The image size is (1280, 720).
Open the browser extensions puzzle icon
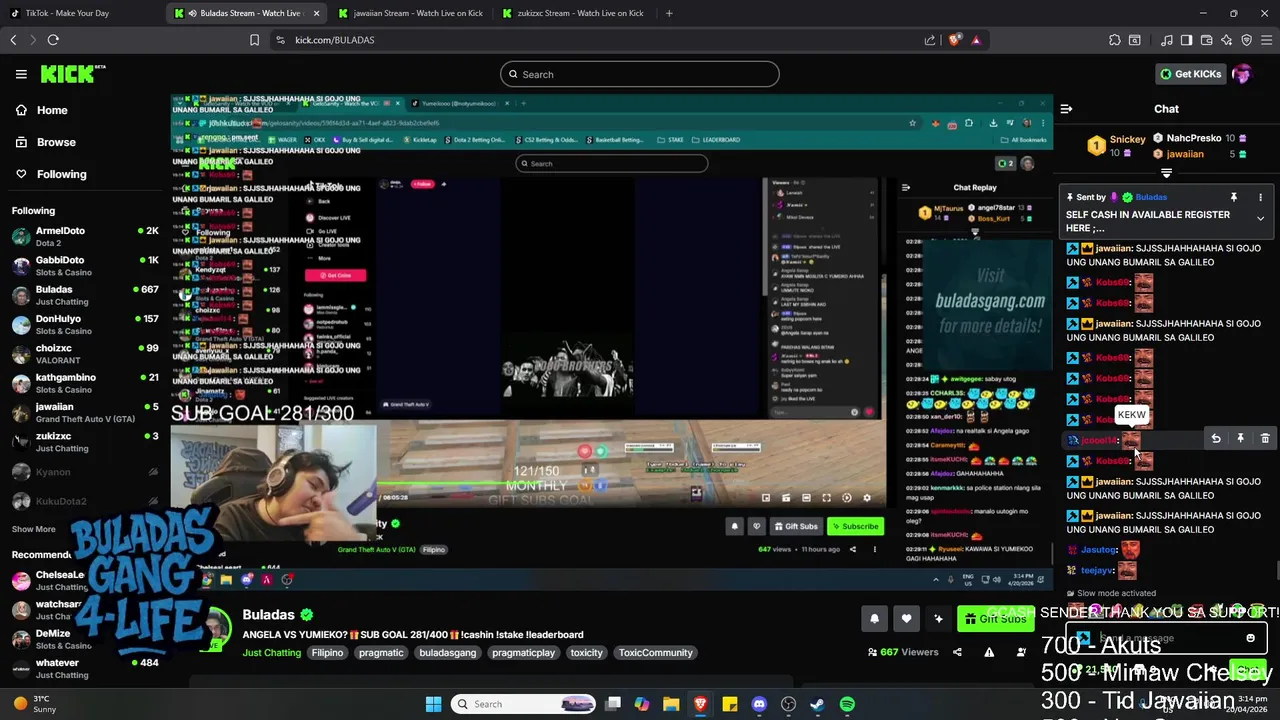tap(1115, 40)
